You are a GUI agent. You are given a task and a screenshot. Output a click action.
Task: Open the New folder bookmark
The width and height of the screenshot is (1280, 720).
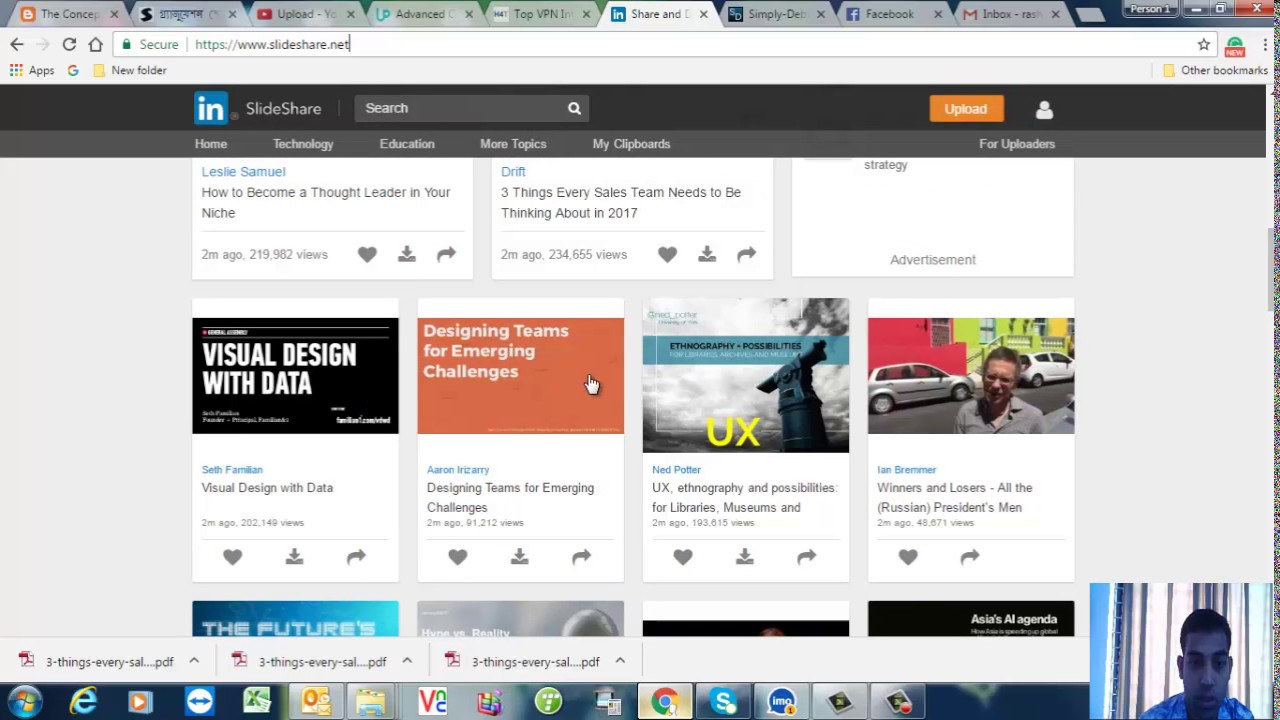pos(129,70)
